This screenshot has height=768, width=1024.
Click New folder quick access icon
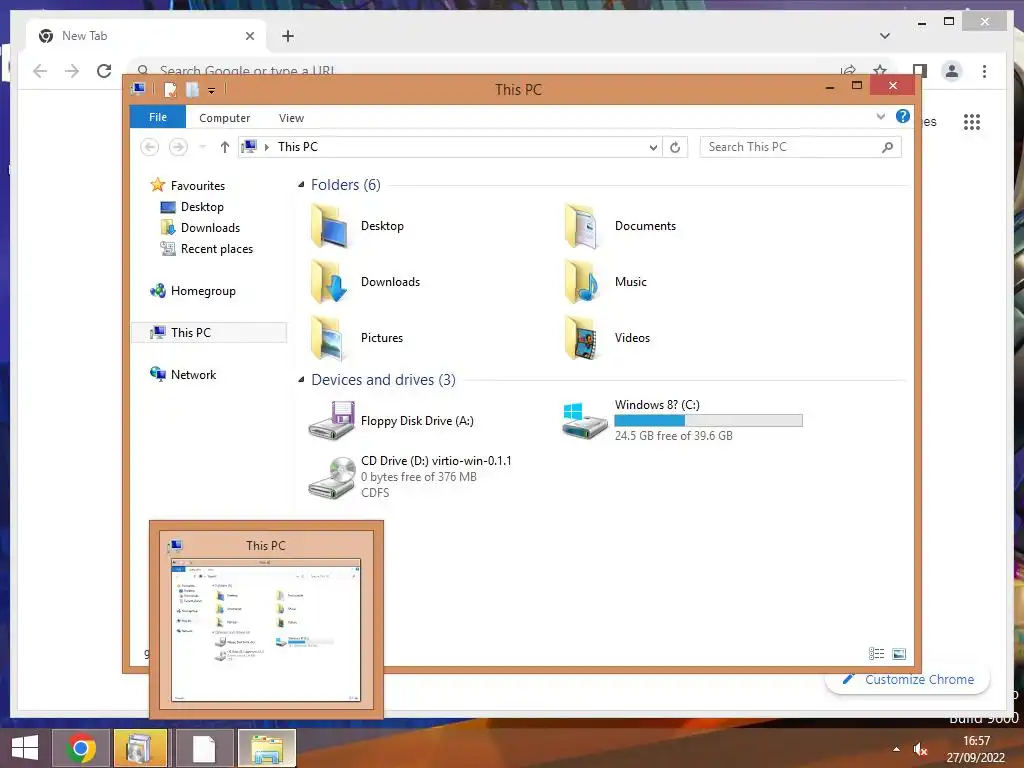[192, 89]
